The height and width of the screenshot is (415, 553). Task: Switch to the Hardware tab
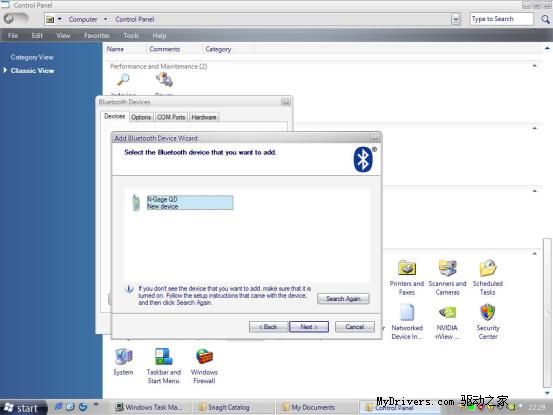204,117
